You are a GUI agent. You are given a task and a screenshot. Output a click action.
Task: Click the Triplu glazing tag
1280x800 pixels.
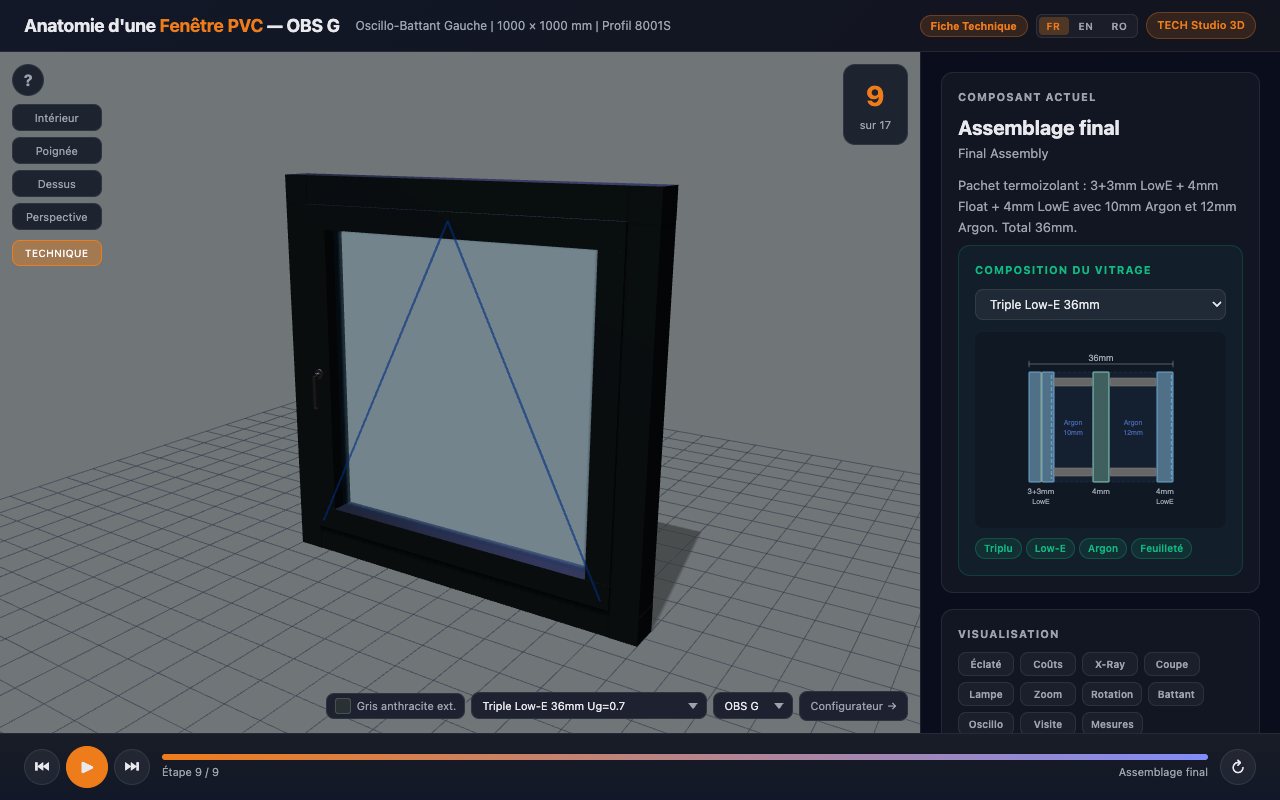point(998,548)
